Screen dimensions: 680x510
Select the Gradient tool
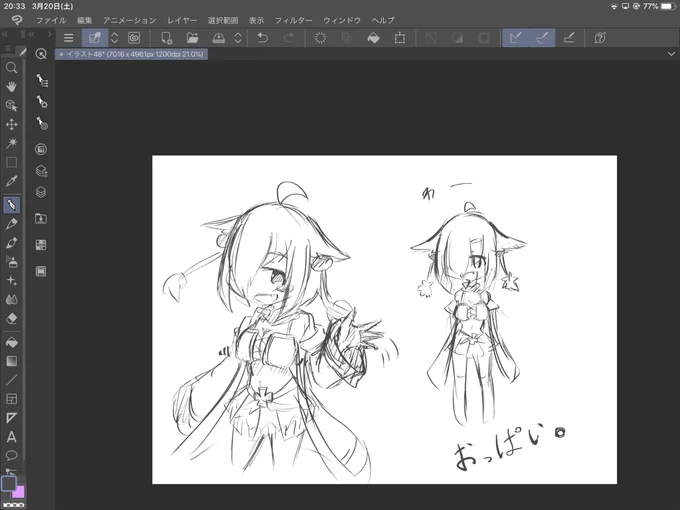click(x=12, y=361)
